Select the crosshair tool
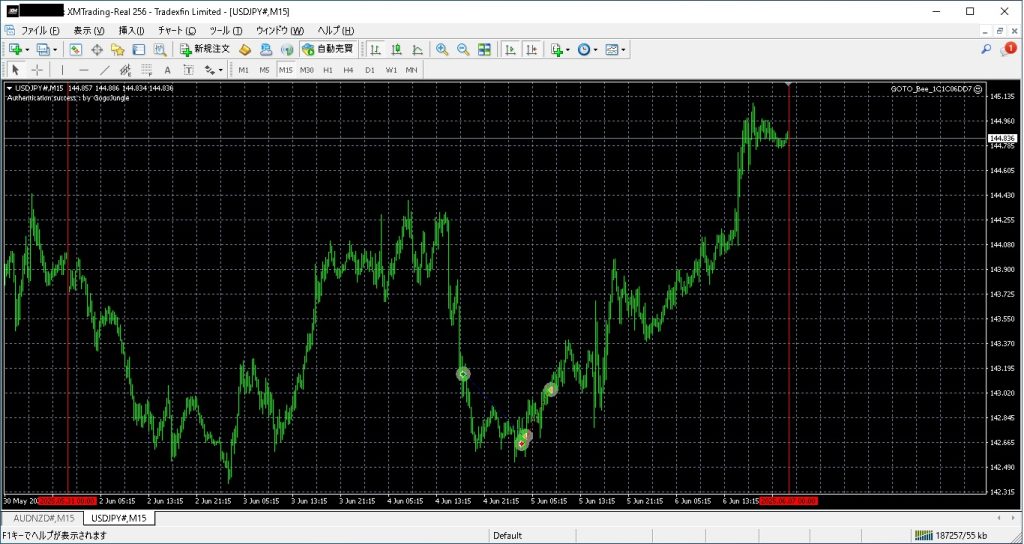The image size is (1024, 544). [x=37, y=70]
